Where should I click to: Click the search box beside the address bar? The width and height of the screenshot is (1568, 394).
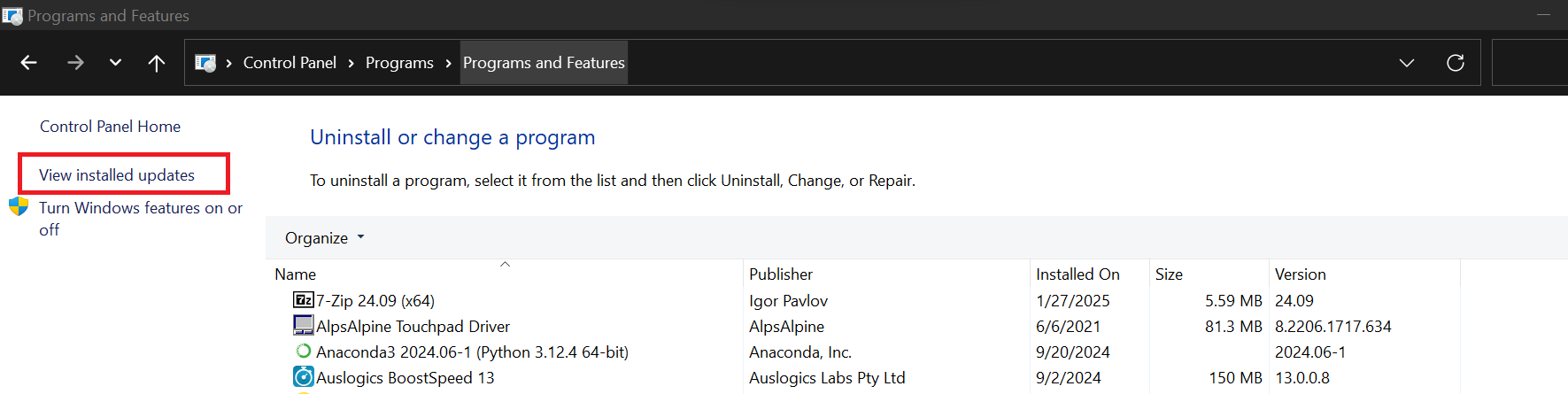click(1530, 63)
